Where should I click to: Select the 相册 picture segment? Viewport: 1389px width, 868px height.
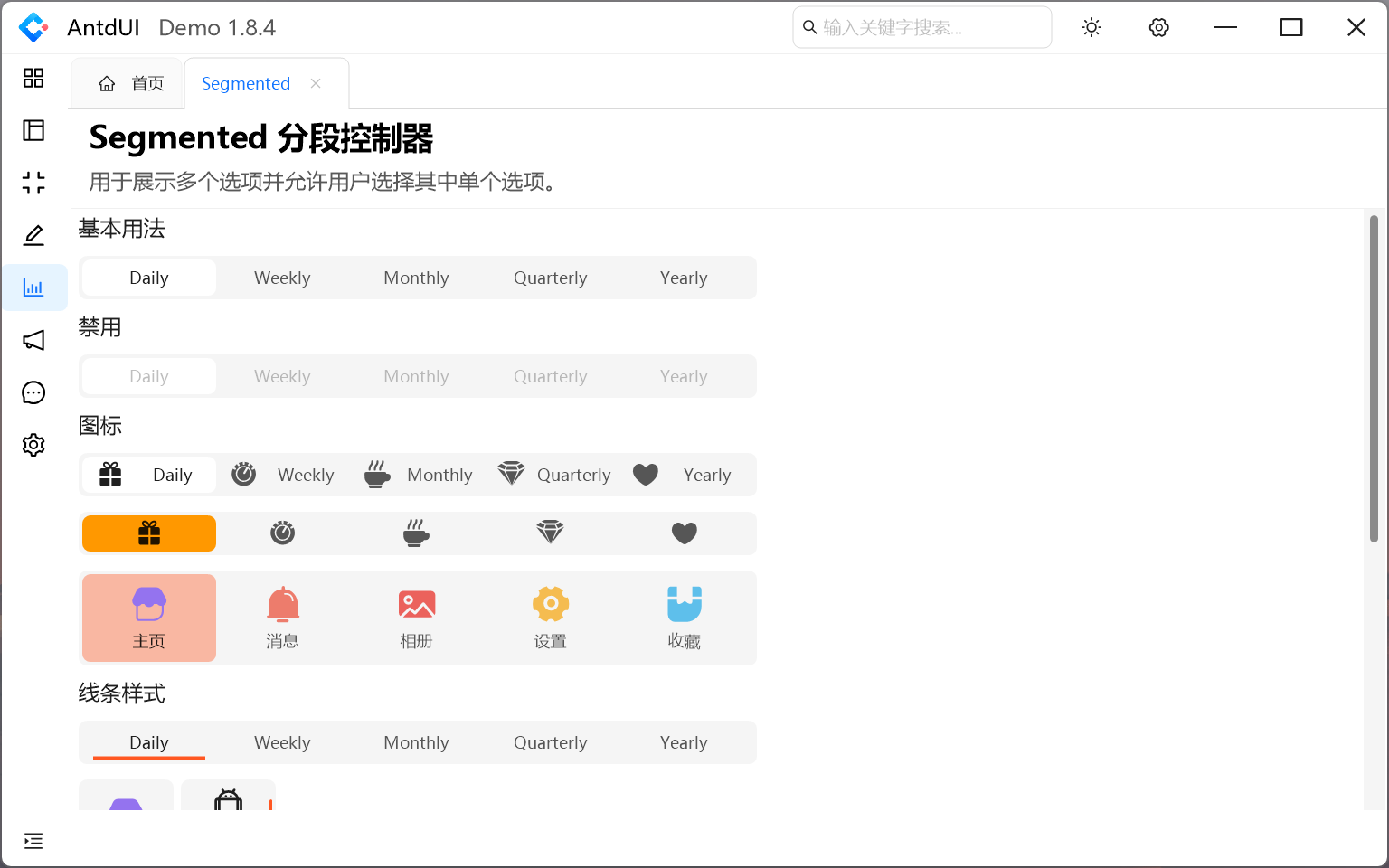416,618
